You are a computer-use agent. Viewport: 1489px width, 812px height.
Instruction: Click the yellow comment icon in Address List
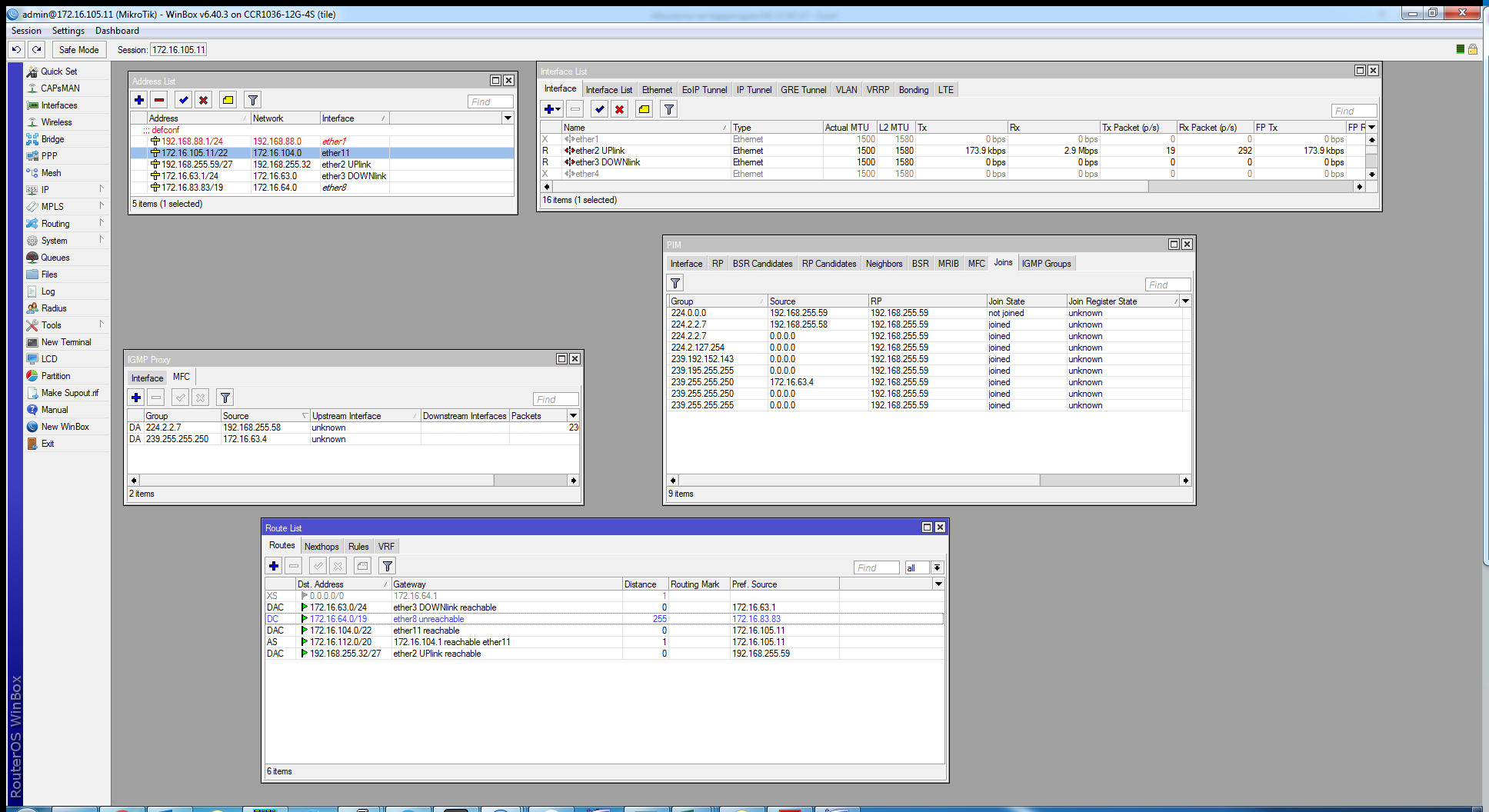228,100
